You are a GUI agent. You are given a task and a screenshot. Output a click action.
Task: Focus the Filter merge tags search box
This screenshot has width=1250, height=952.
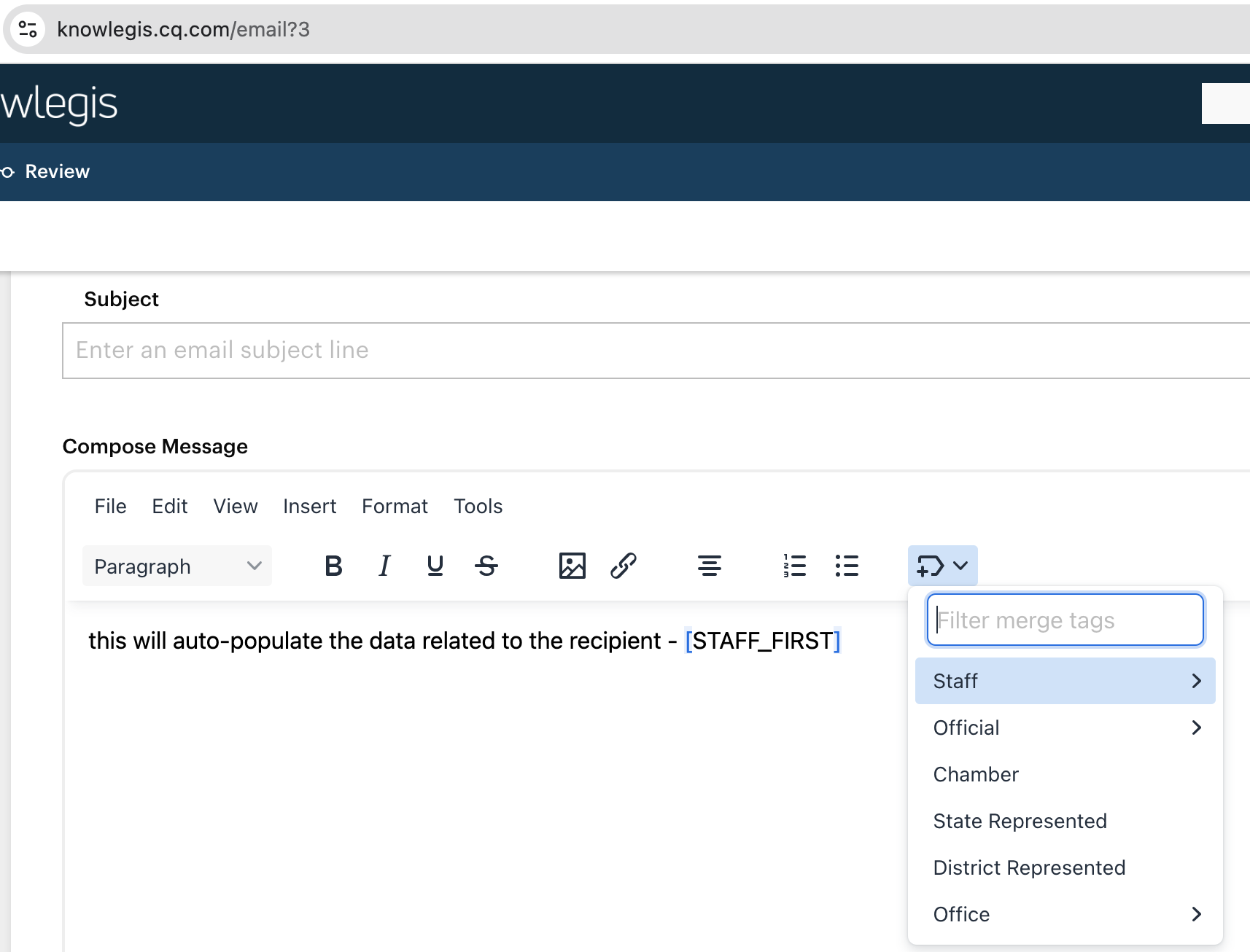pos(1065,620)
